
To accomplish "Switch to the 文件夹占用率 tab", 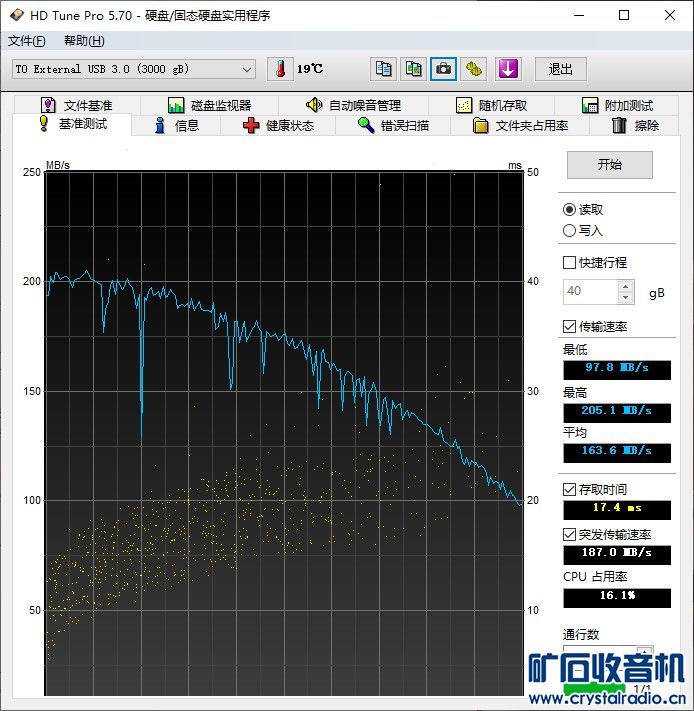I will pos(520,125).
